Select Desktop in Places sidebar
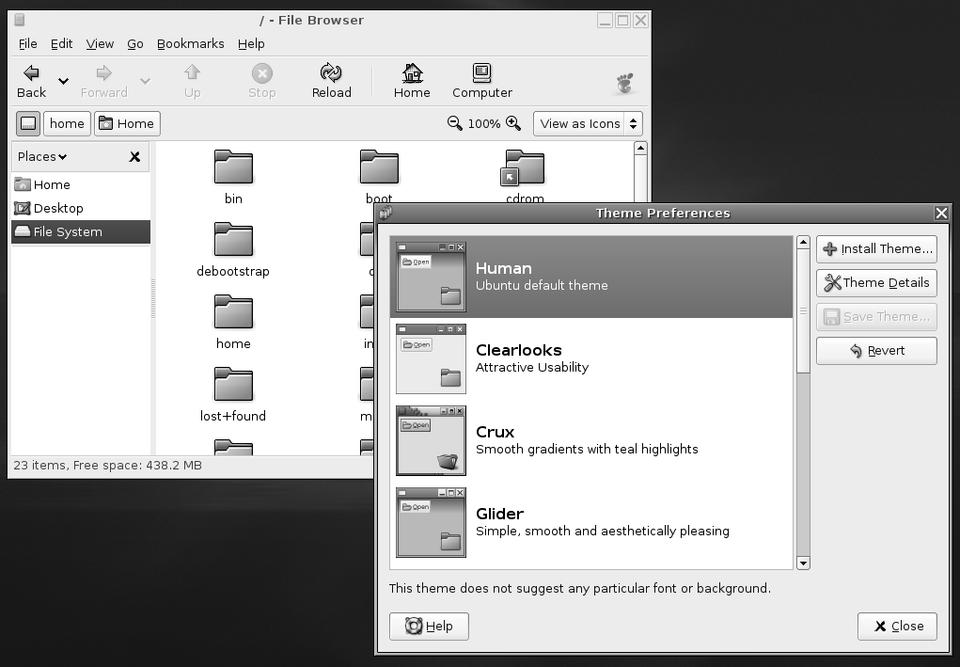Image resolution: width=960 pixels, height=667 pixels. [x=58, y=208]
